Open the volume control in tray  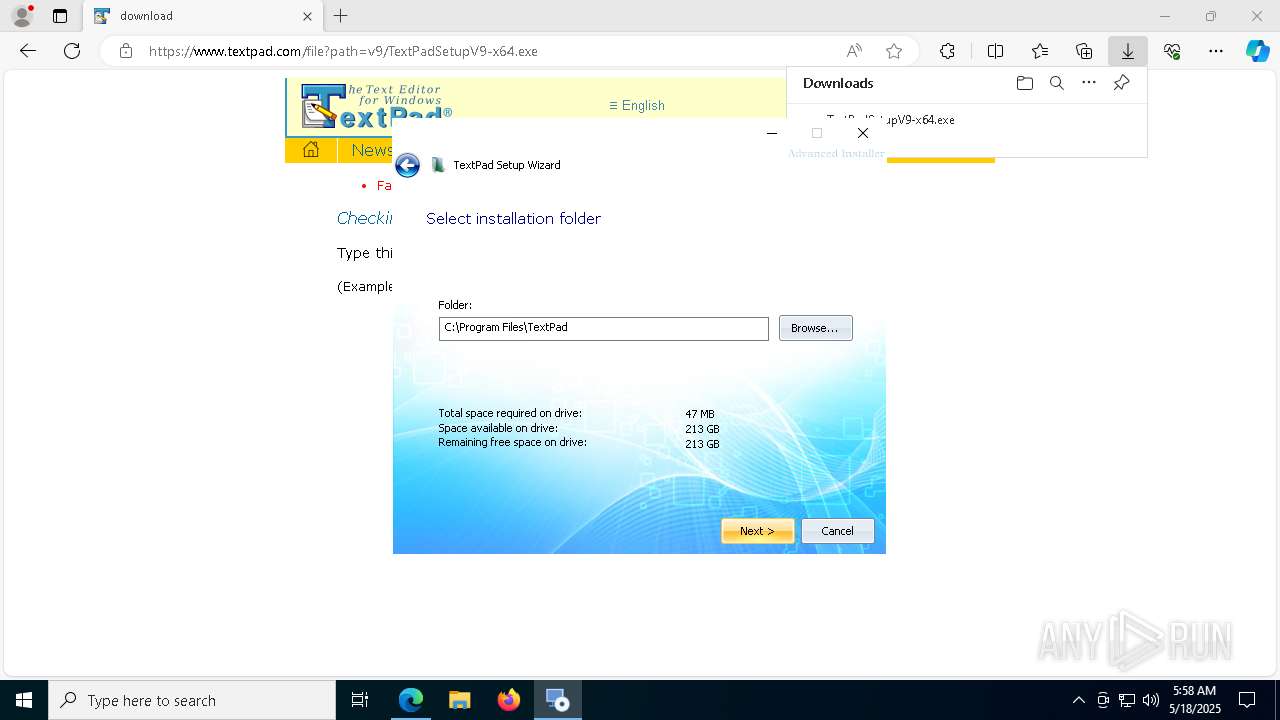(x=1151, y=700)
